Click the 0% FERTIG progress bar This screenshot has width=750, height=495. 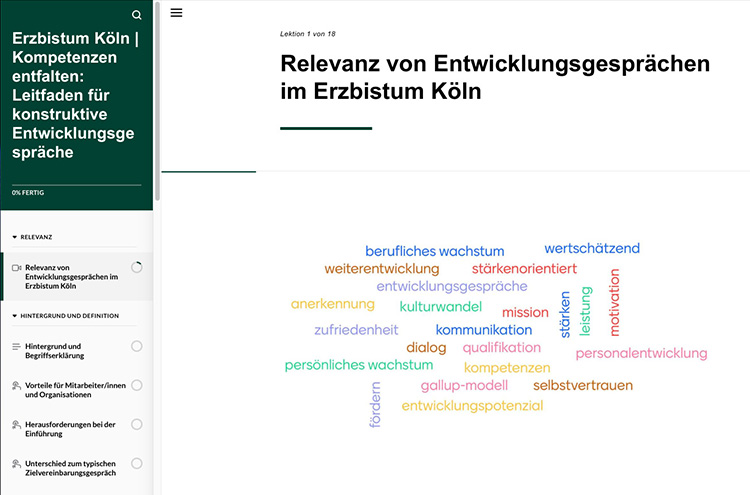tap(77, 185)
